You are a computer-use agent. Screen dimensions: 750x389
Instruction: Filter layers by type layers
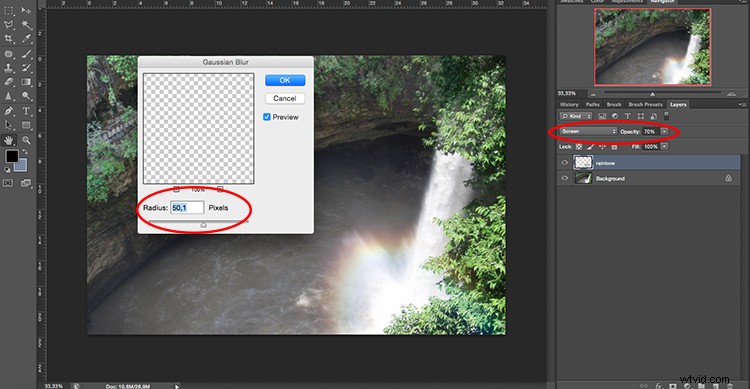tap(628, 116)
